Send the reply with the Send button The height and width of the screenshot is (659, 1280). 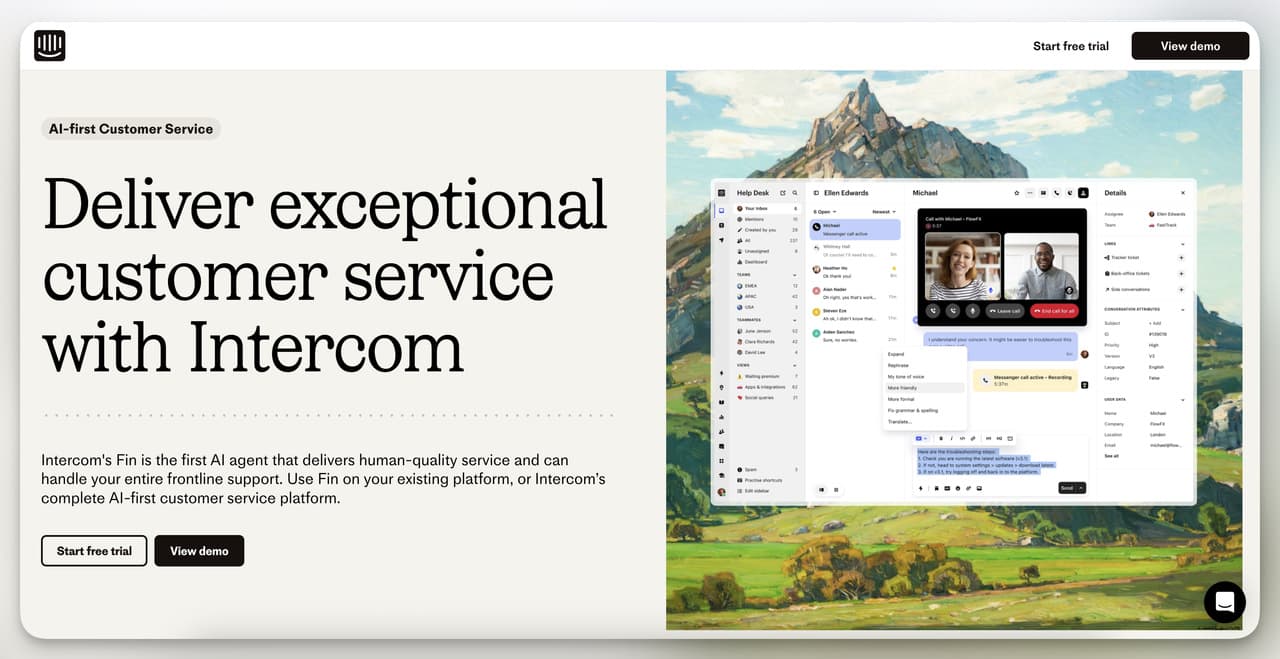tap(1067, 488)
